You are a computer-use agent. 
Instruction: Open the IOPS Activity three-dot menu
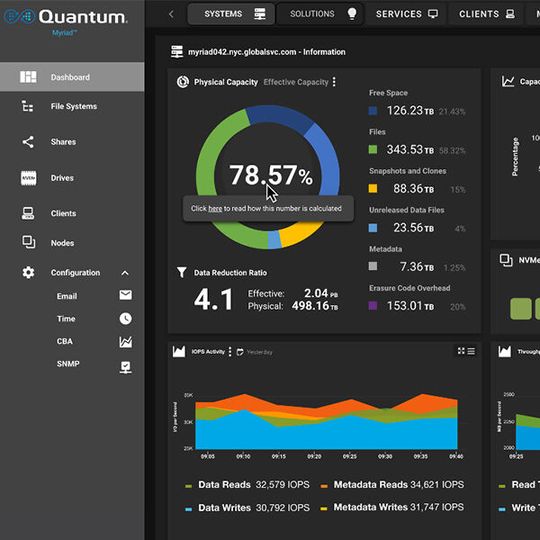[230, 352]
